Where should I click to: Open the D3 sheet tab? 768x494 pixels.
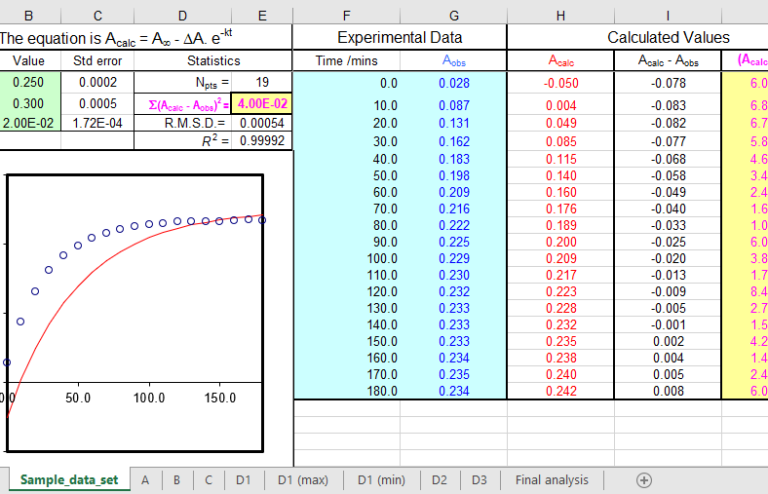click(x=480, y=480)
